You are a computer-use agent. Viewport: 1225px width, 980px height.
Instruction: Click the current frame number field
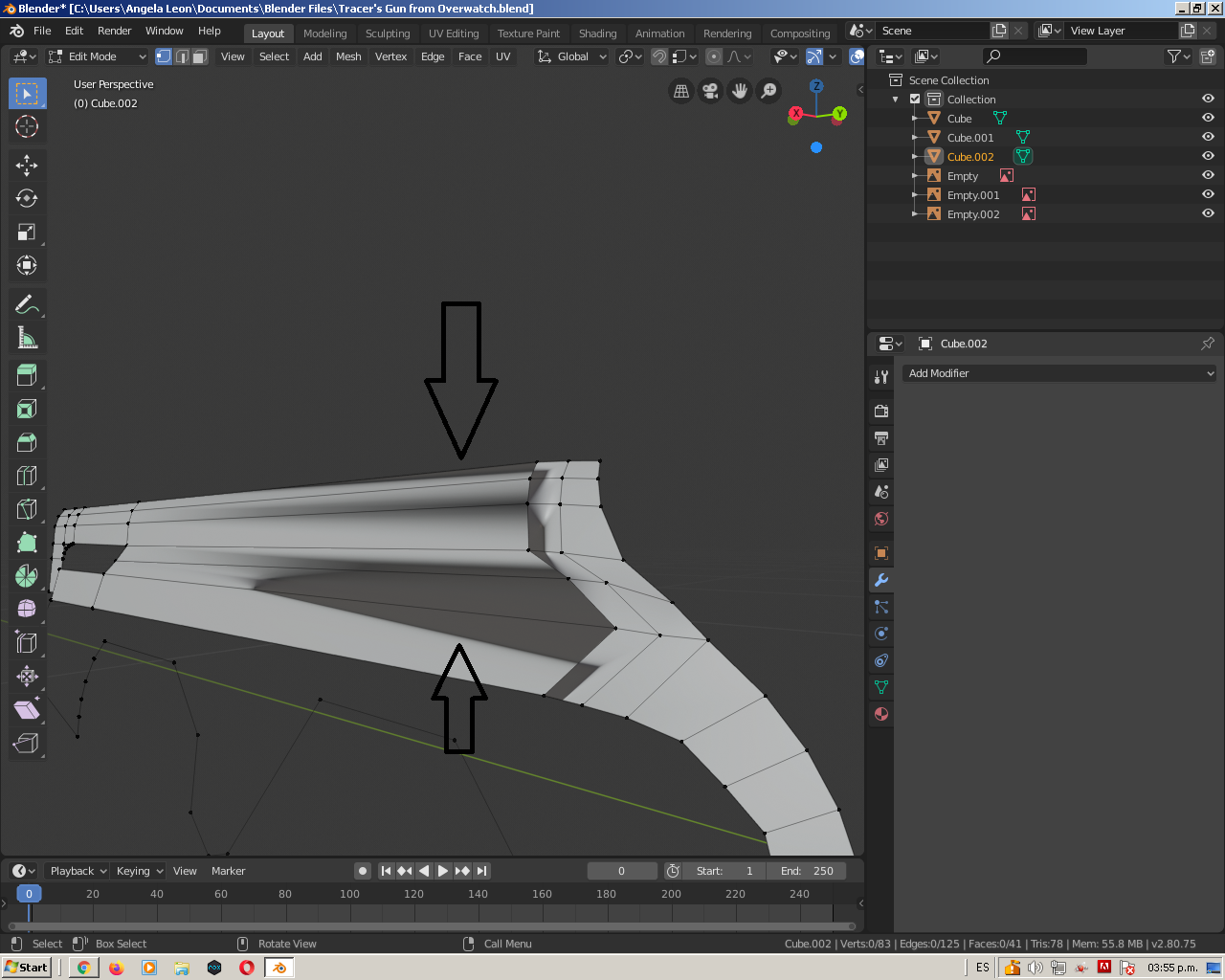click(622, 871)
